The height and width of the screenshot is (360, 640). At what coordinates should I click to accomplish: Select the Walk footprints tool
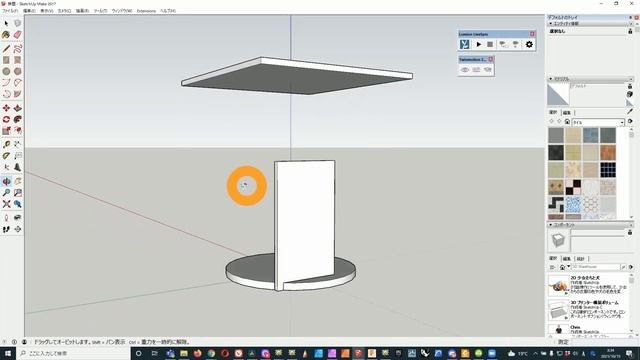pos(6,229)
